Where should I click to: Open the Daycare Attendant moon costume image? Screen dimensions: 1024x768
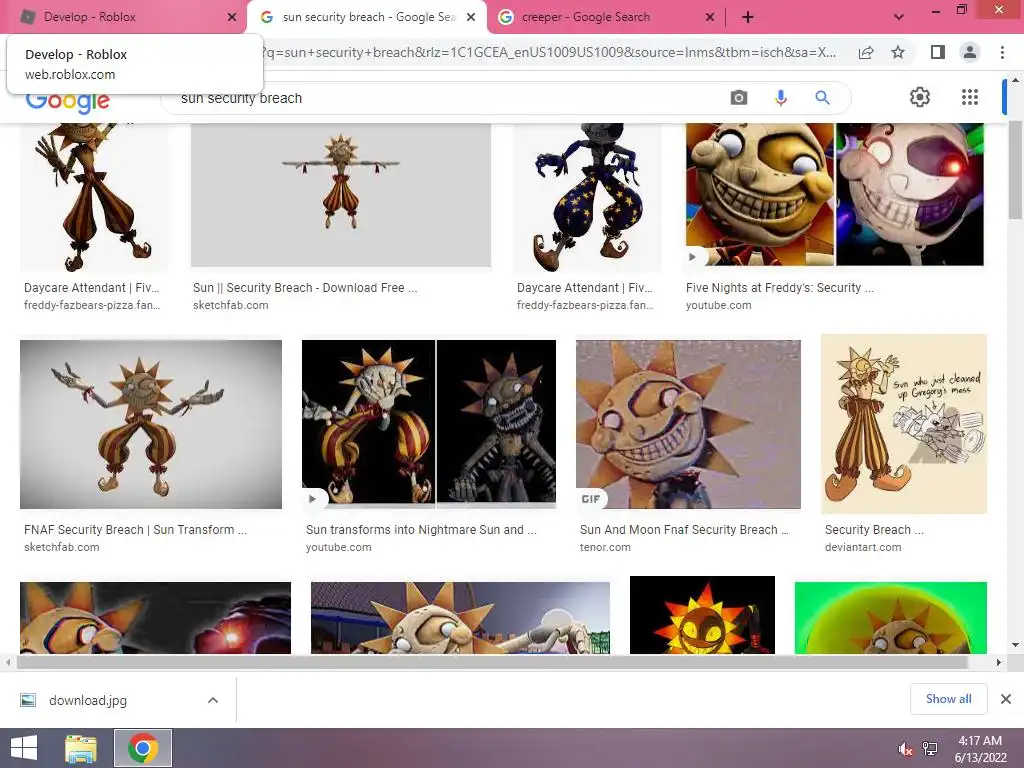pyautogui.click(x=587, y=197)
